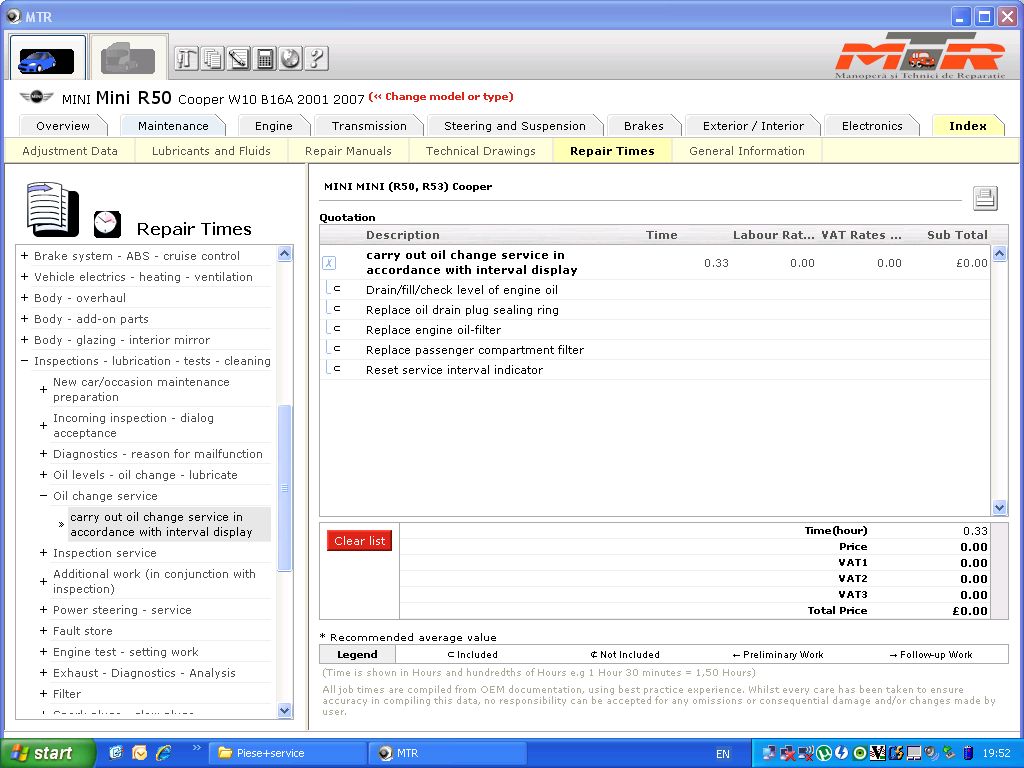Viewport: 1024px width, 768px height.
Task: Open the Windows Start menu
Action: (x=47, y=753)
